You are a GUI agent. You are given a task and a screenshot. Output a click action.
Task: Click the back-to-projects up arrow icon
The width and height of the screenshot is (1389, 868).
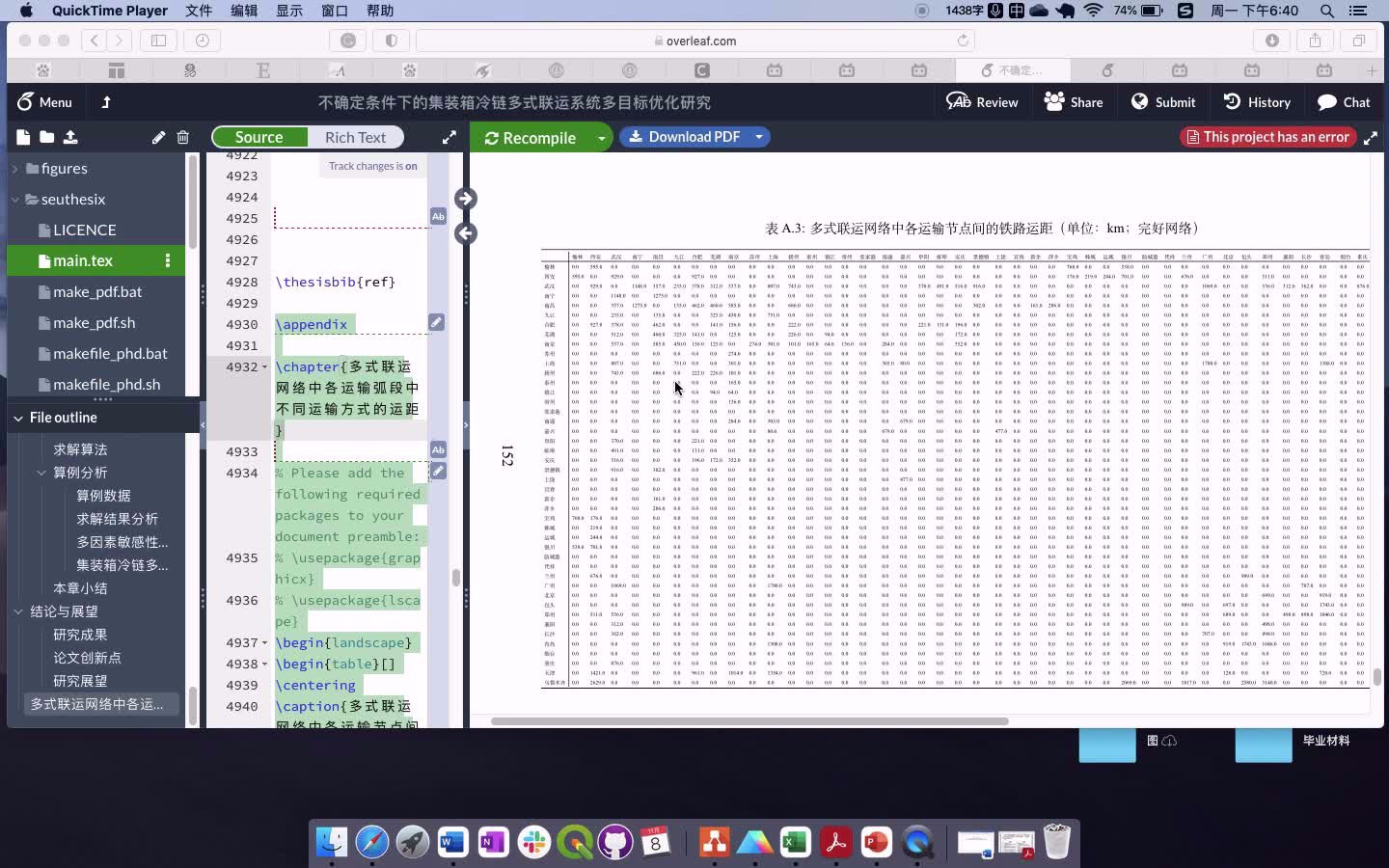click(x=106, y=102)
